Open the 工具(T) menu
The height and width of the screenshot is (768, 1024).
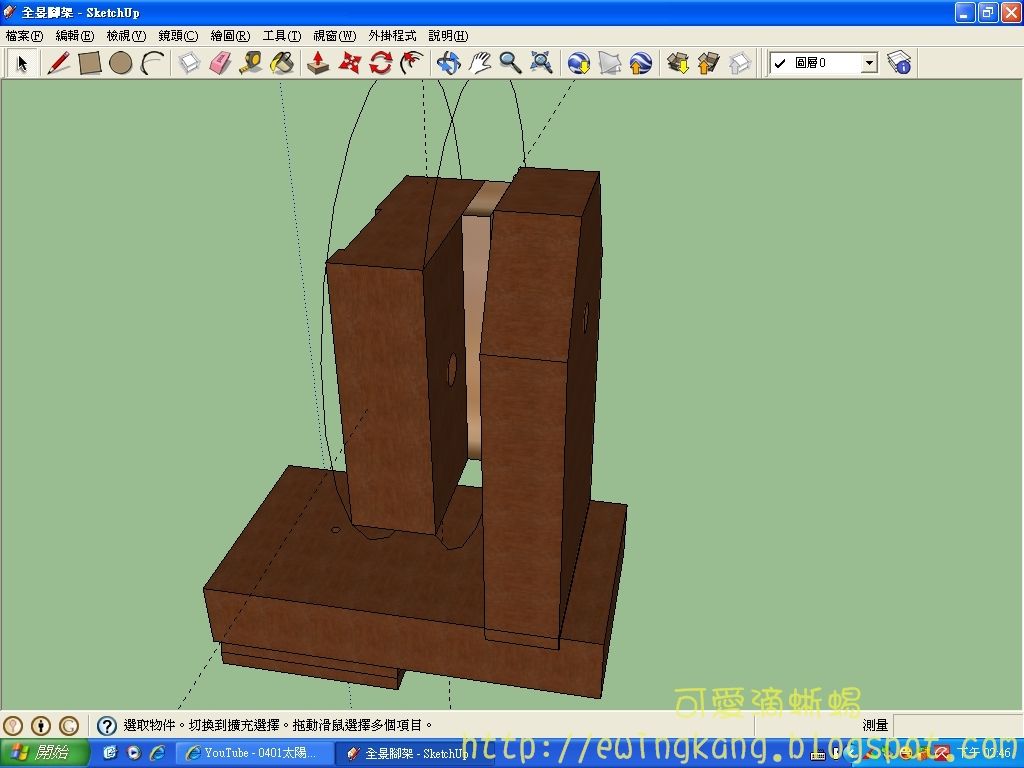pos(282,36)
